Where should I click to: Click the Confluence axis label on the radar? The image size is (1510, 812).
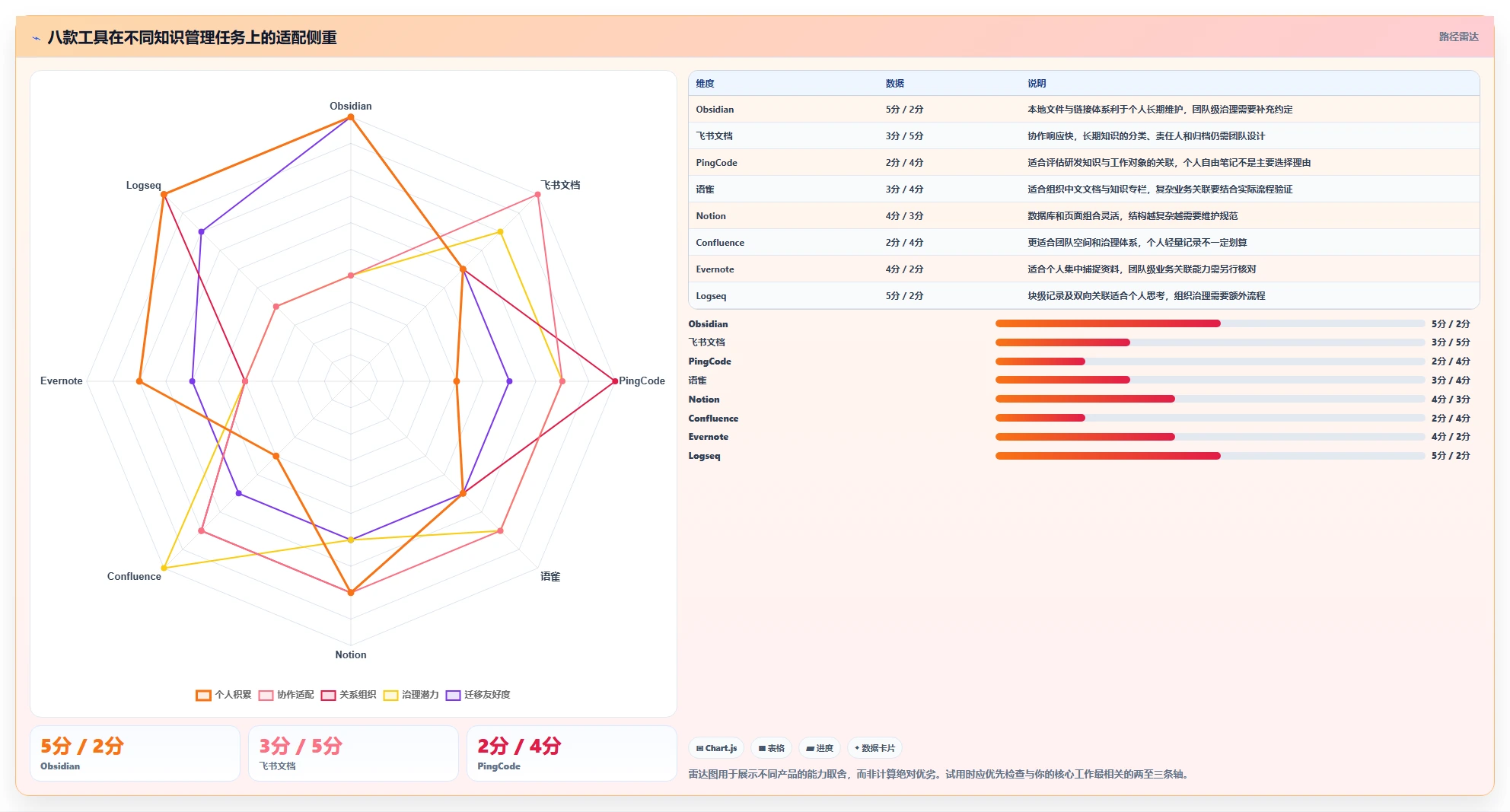point(134,576)
